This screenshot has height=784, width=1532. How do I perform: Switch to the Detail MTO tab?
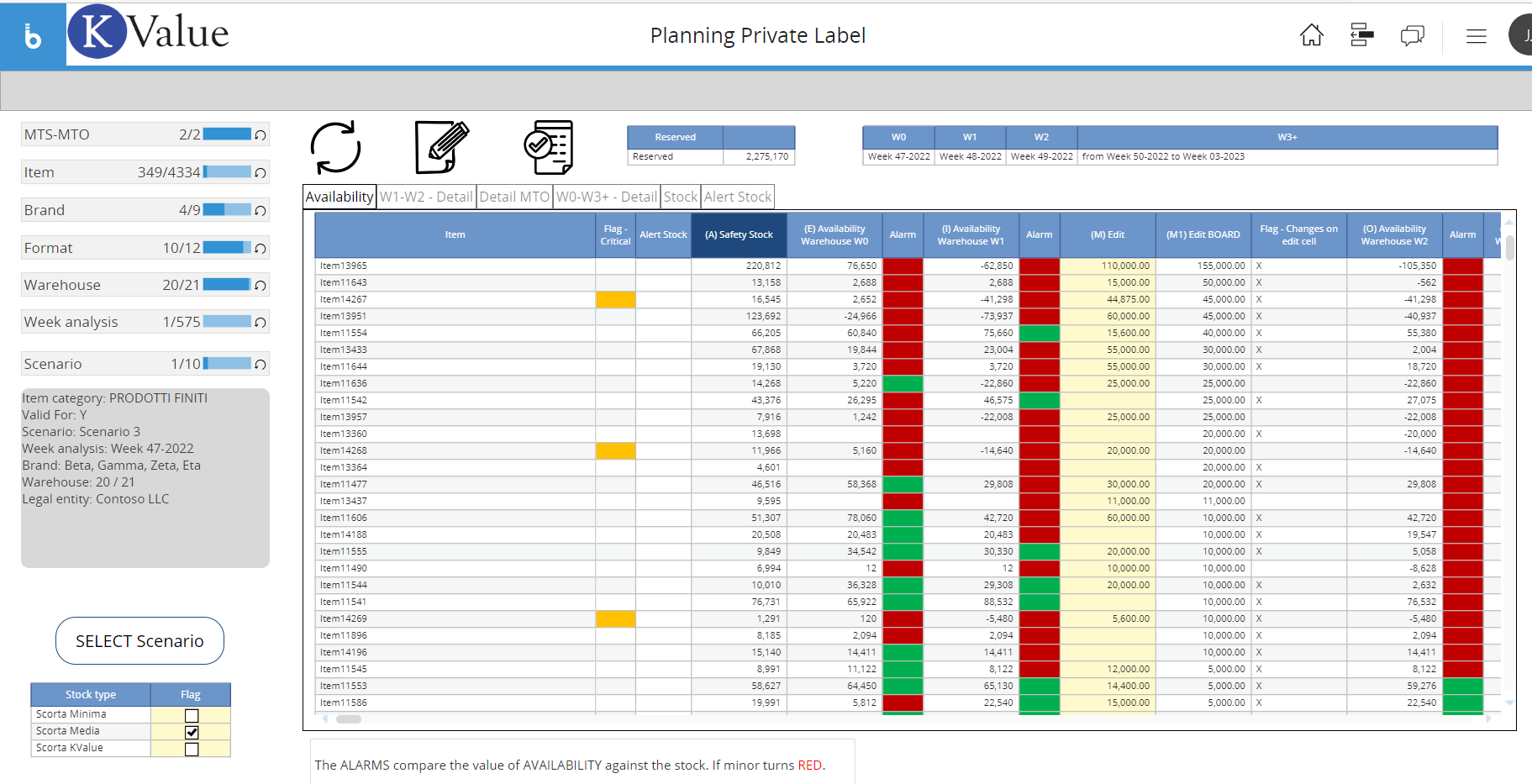tap(514, 197)
